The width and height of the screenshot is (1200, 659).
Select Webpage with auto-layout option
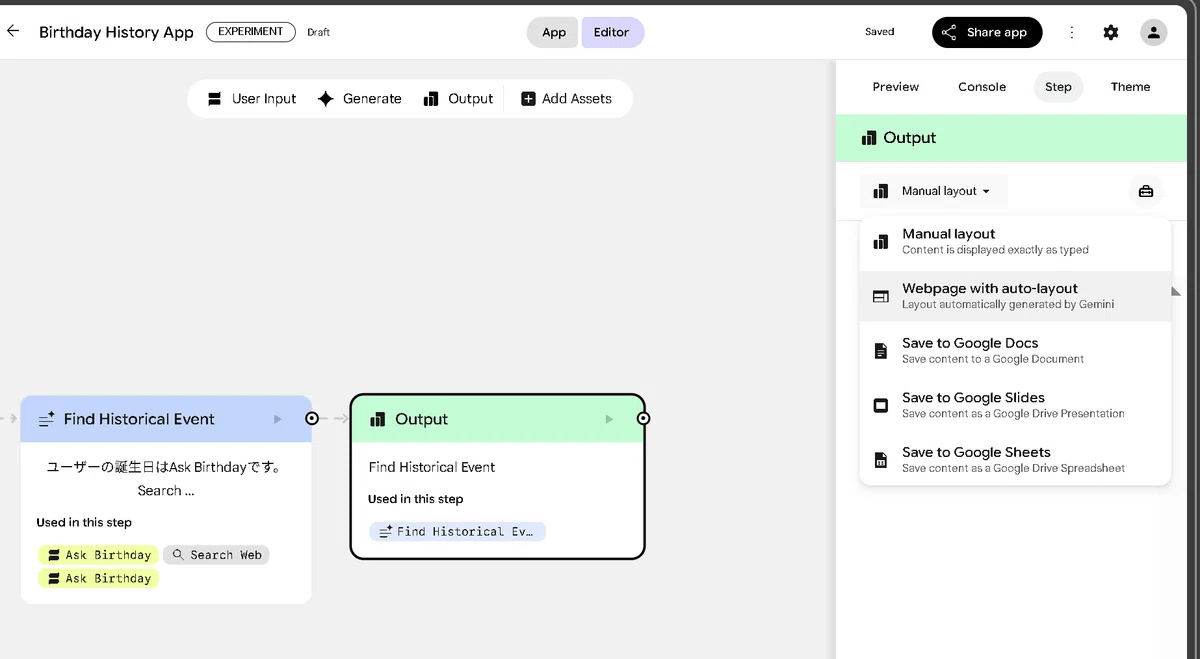tap(1015, 296)
